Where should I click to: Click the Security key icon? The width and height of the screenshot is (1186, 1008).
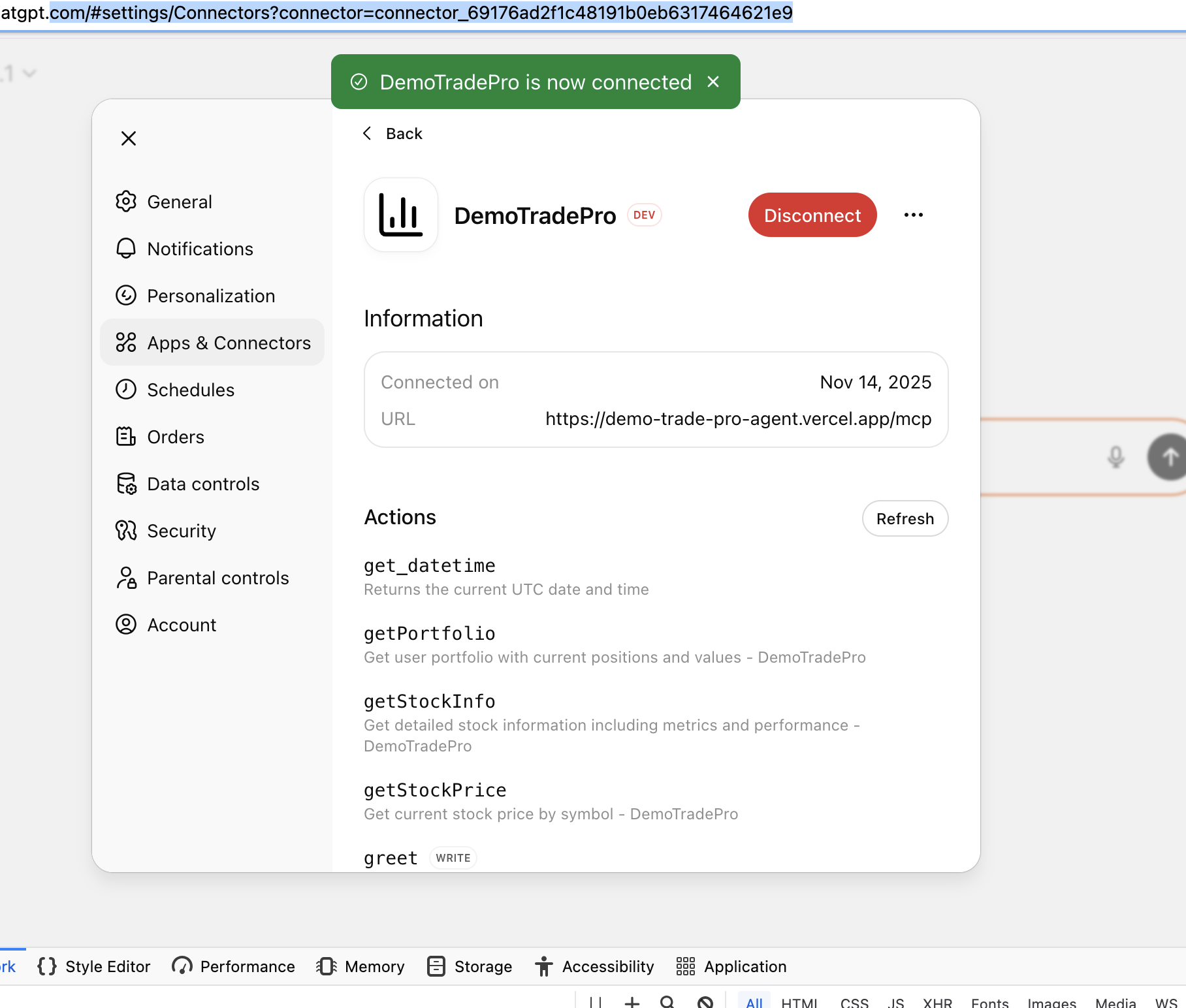click(x=126, y=531)
